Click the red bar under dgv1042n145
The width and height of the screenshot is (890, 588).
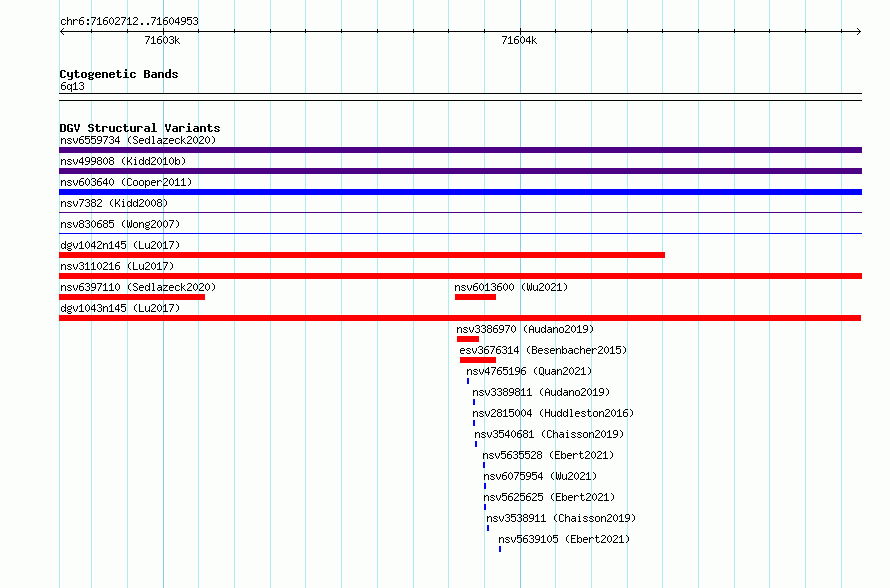coord(362,255)
